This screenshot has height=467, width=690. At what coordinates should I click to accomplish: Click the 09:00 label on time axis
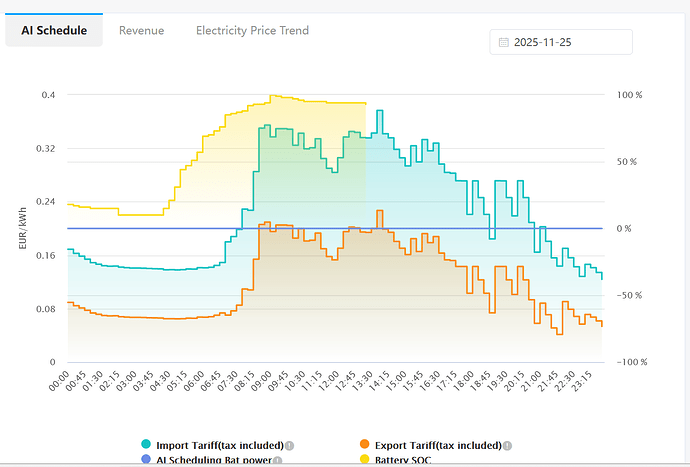(263, 381)
